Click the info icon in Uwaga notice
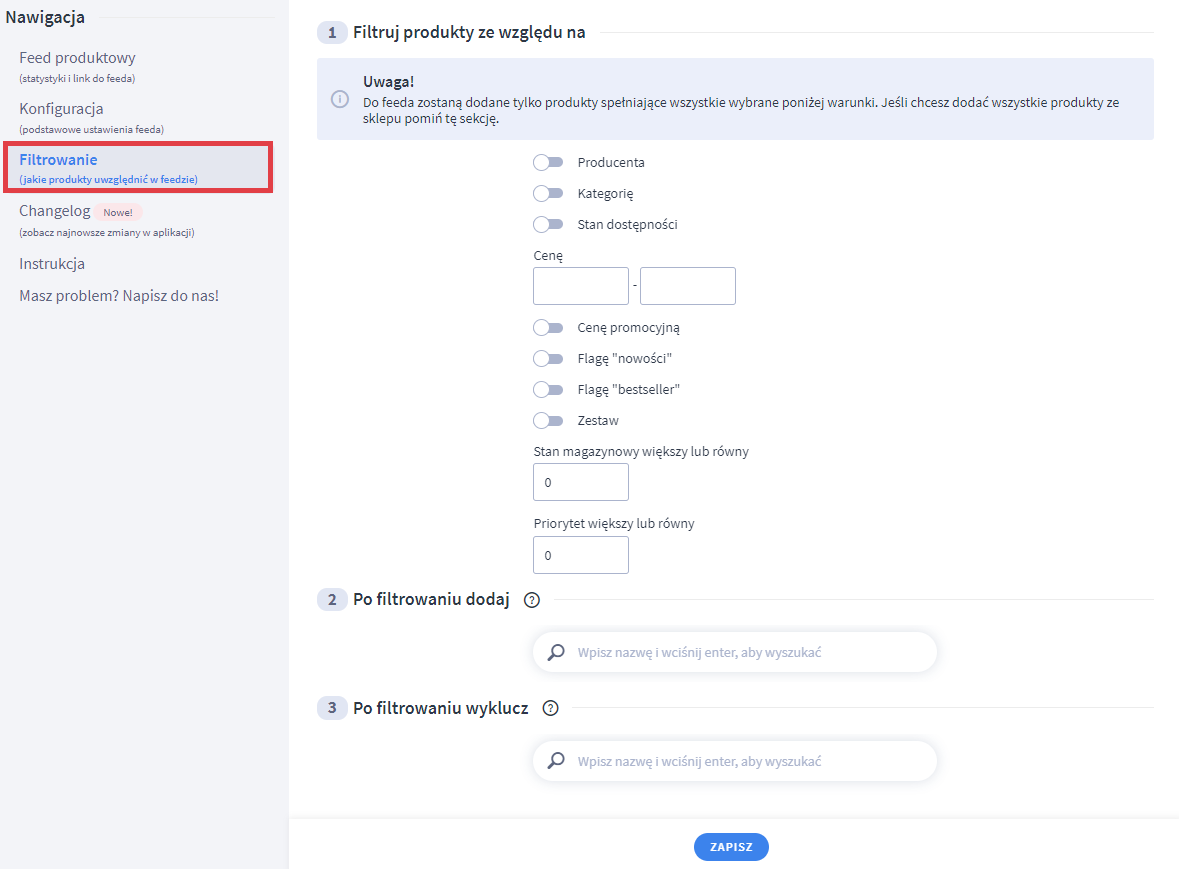This screenshot has height=869, width=1179. click(x=340, y=98)
